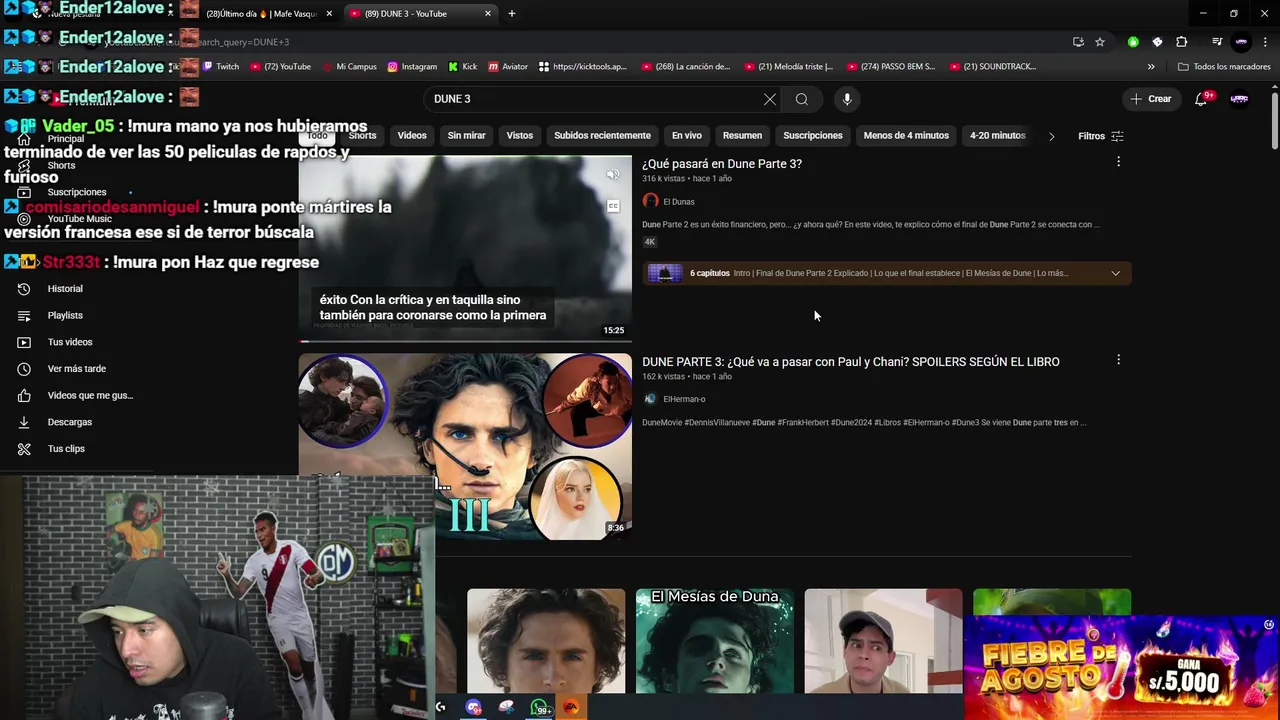Open the media control playlist icon
The height and width of the screenshot is (720, 1280).
tap(1217, 42)
